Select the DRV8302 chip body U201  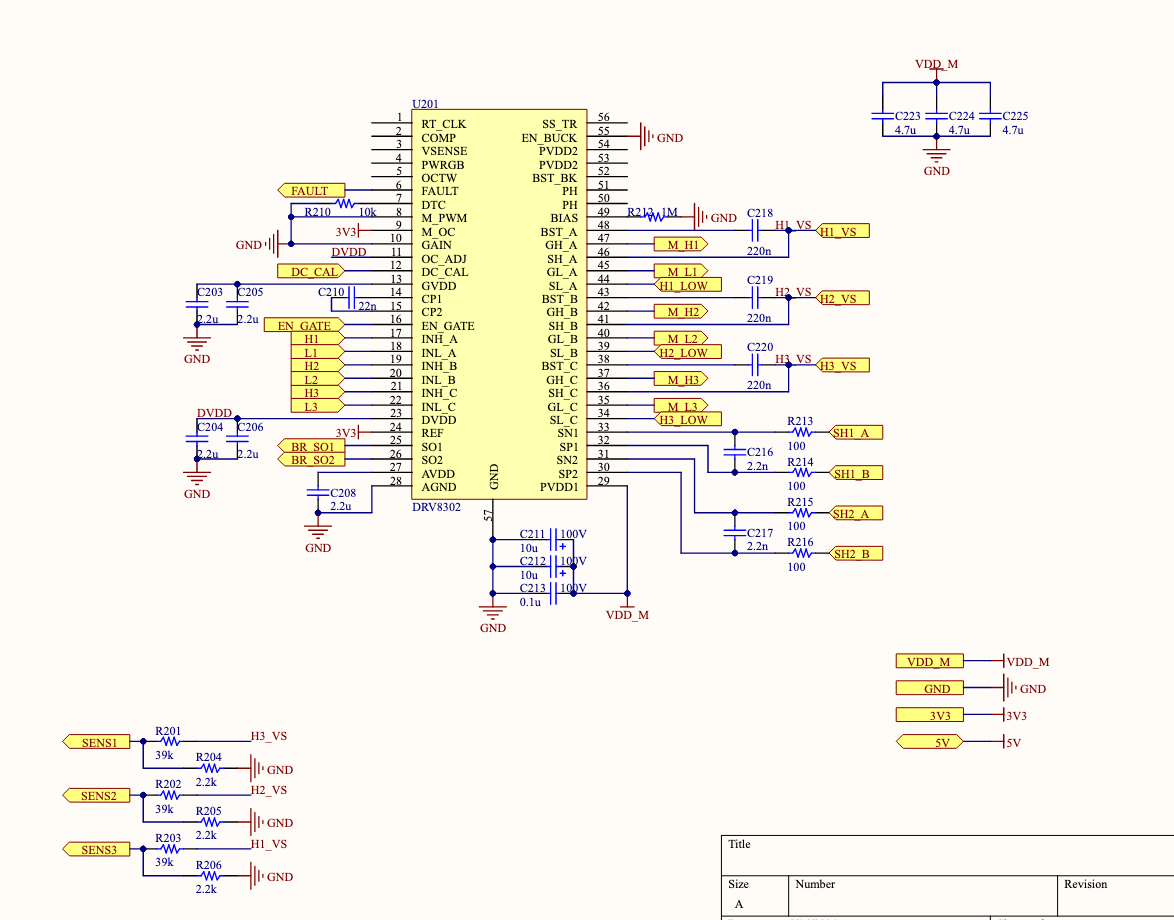click(x=493, y=300)
